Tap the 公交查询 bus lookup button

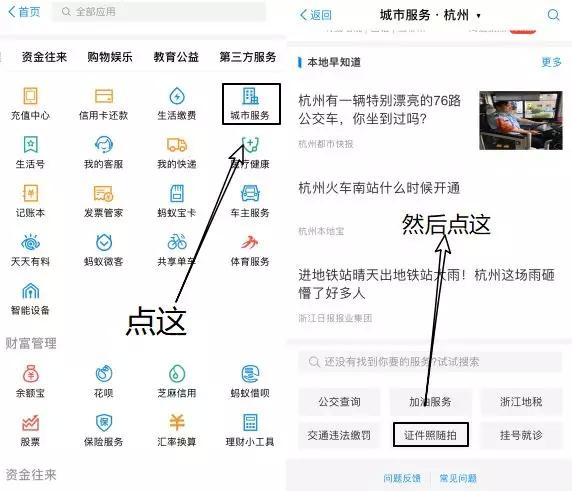point(340,402)
